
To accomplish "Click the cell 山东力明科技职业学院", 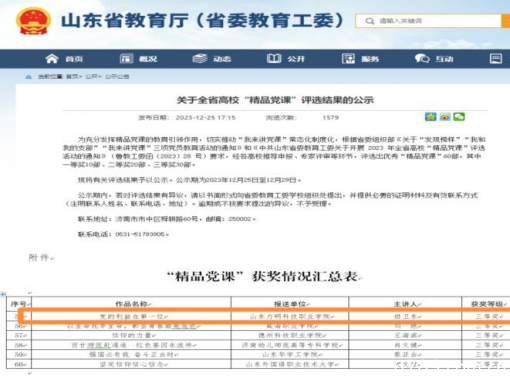I will (290, 316).
